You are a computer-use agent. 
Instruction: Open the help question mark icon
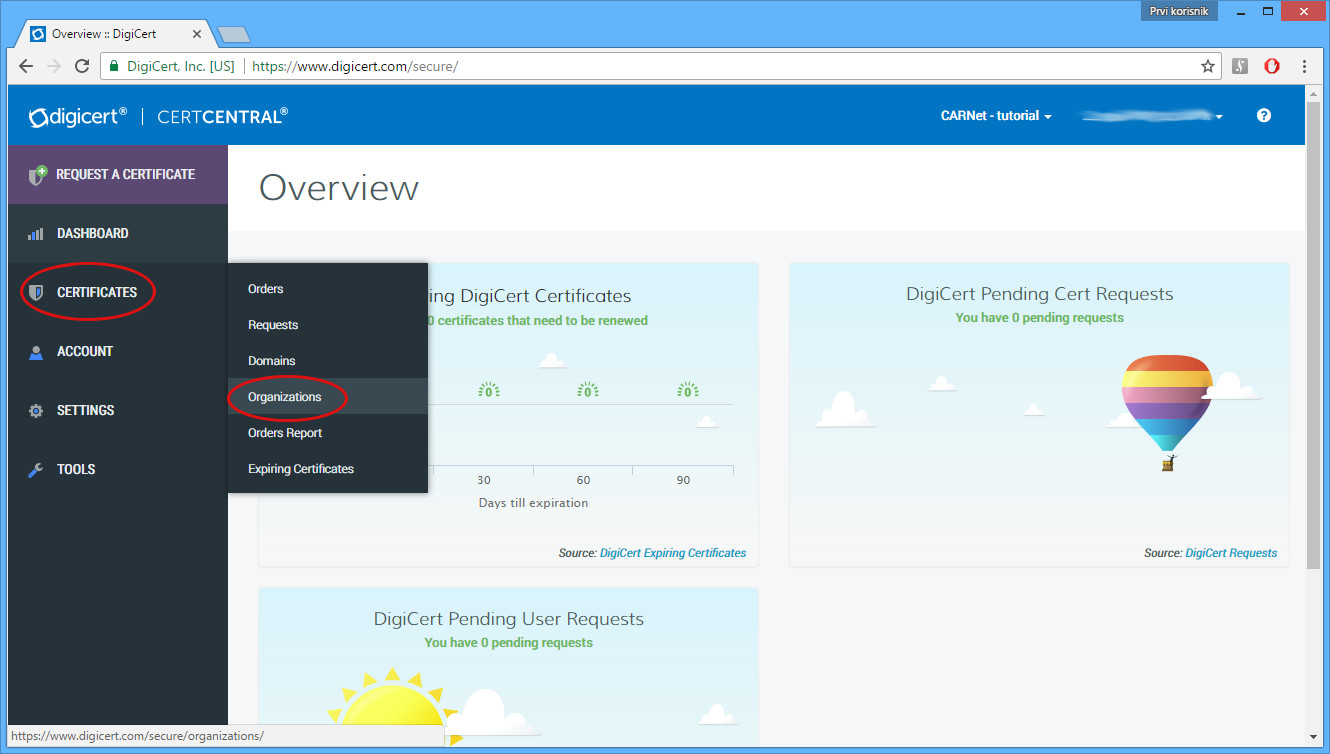1264,116
